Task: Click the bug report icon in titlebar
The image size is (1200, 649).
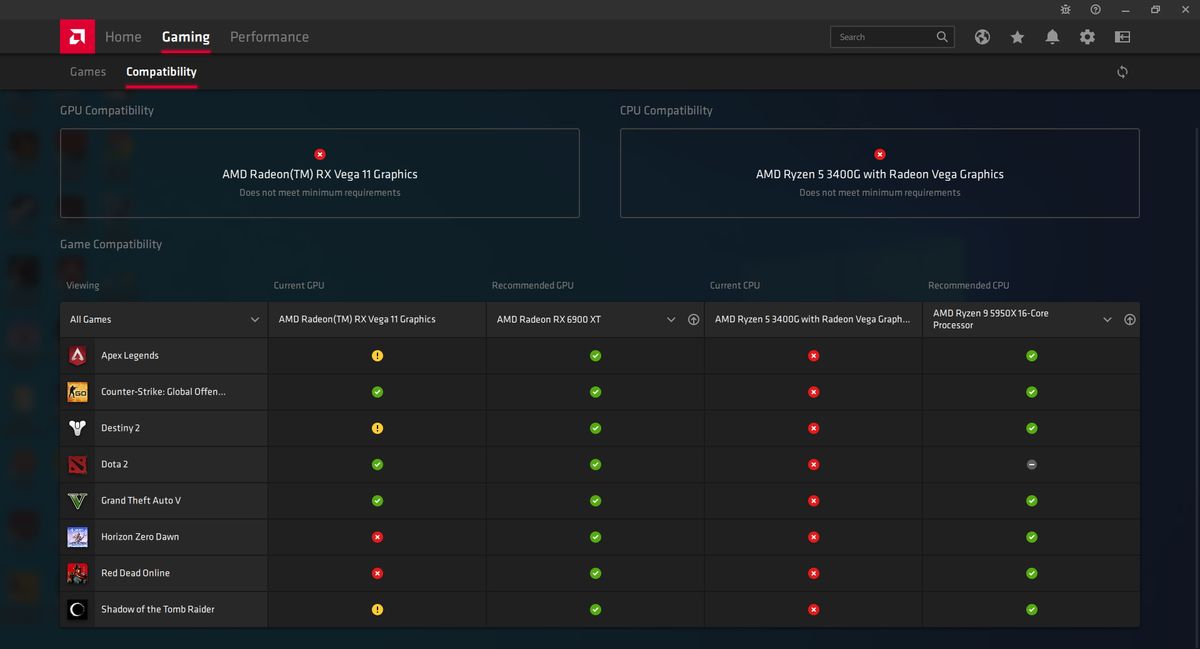Action: tap(1065, 9)
